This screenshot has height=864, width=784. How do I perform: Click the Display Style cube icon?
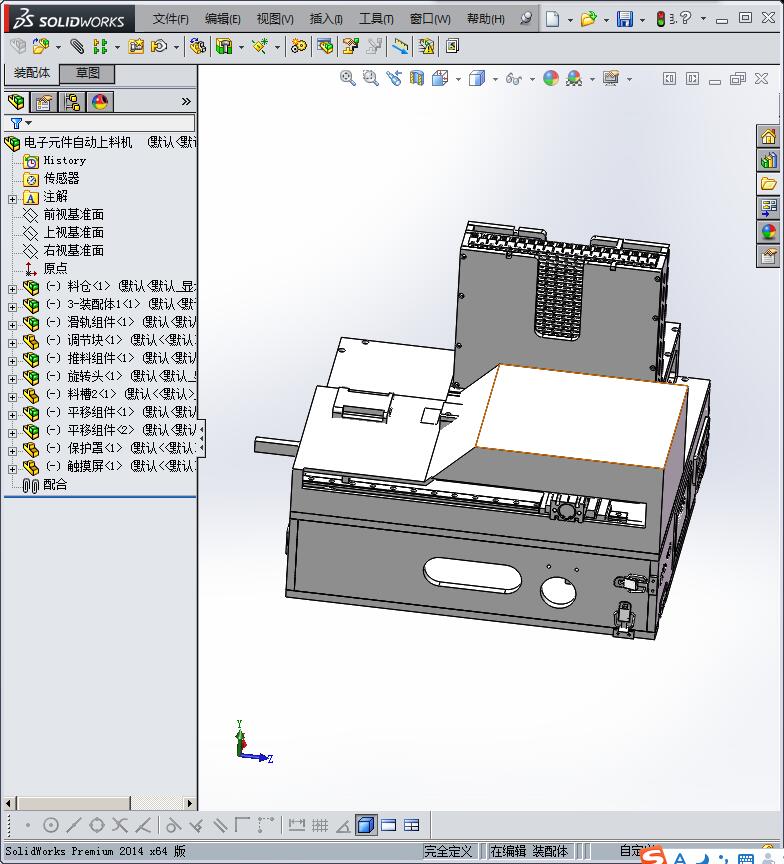477,78
